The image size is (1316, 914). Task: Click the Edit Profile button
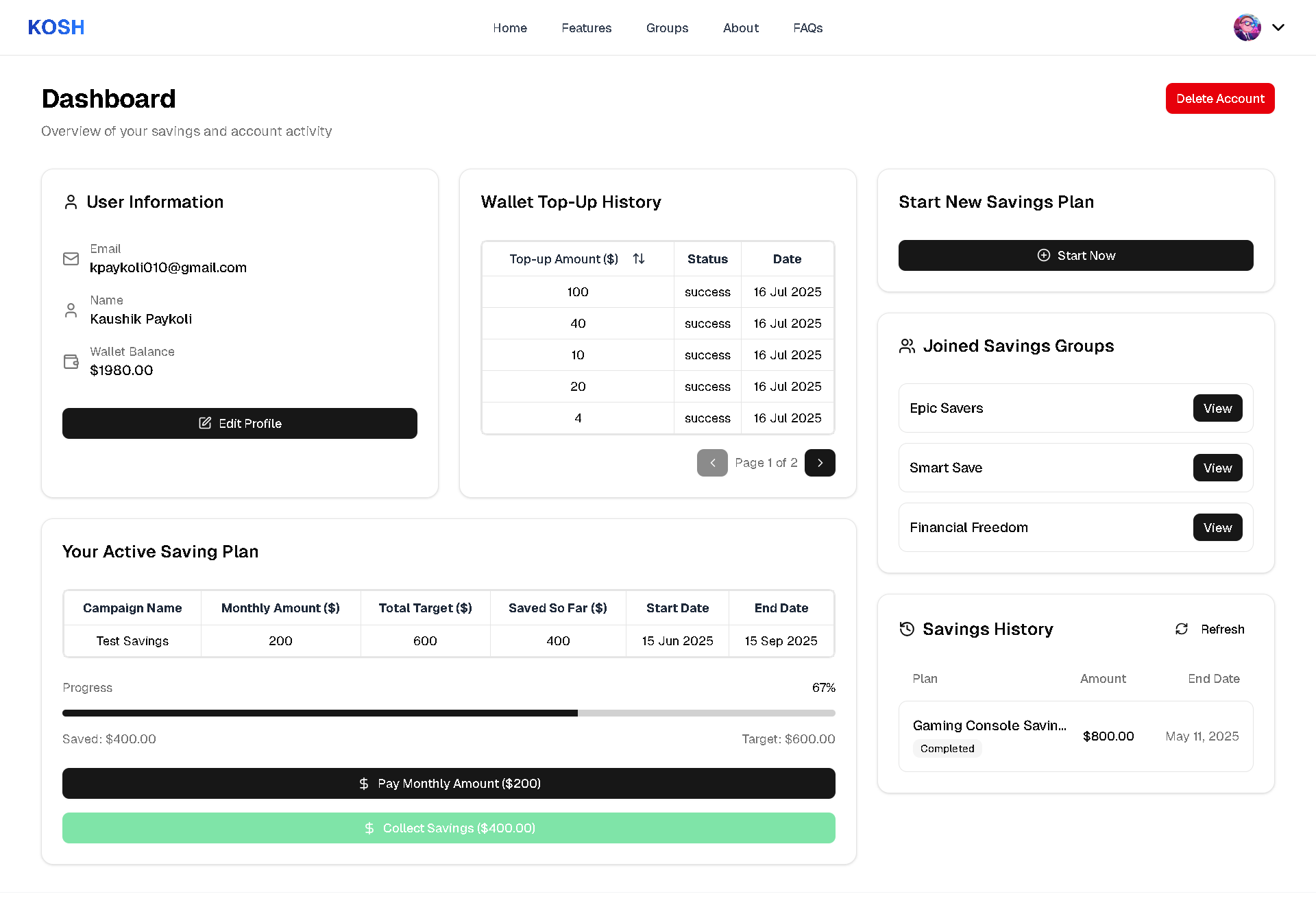tap(240, 423)
